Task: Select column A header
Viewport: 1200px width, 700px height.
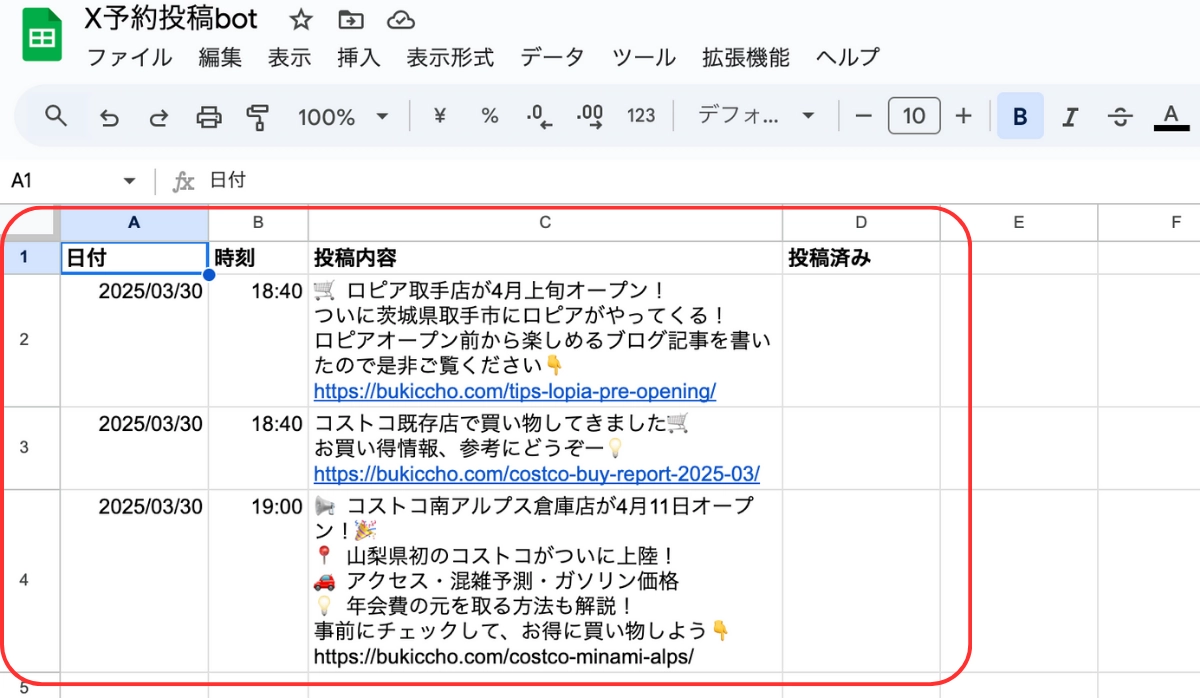Action: click(134, 222)
